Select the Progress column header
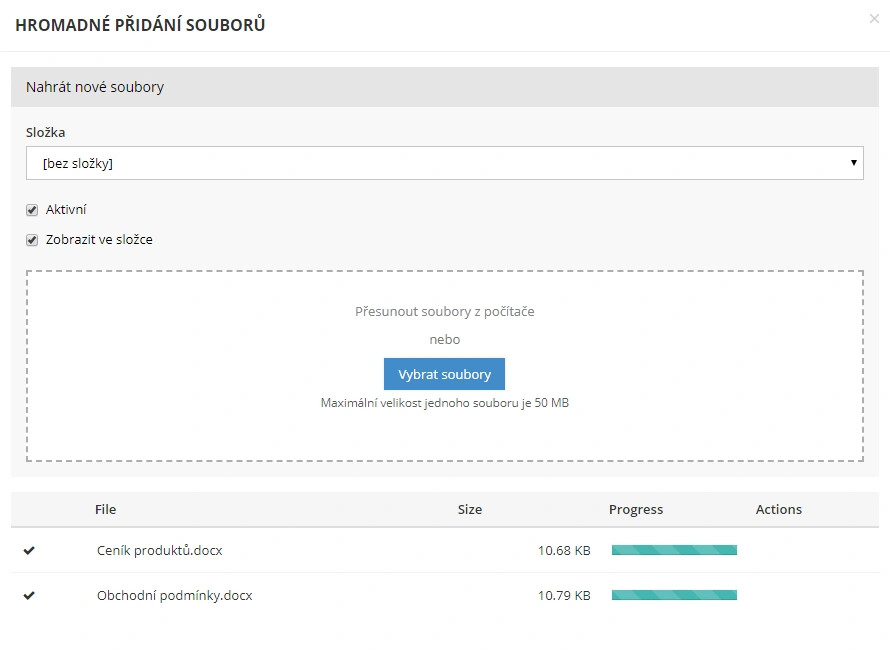Viewport: 890px width, 650px height. 635,509
